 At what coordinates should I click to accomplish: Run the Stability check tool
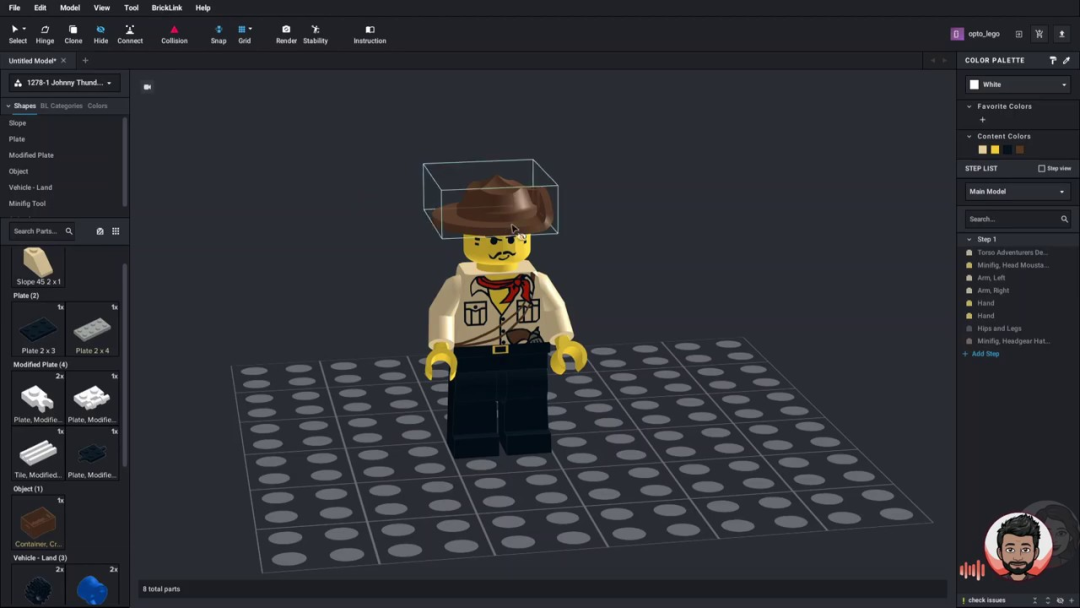point(315,34)
